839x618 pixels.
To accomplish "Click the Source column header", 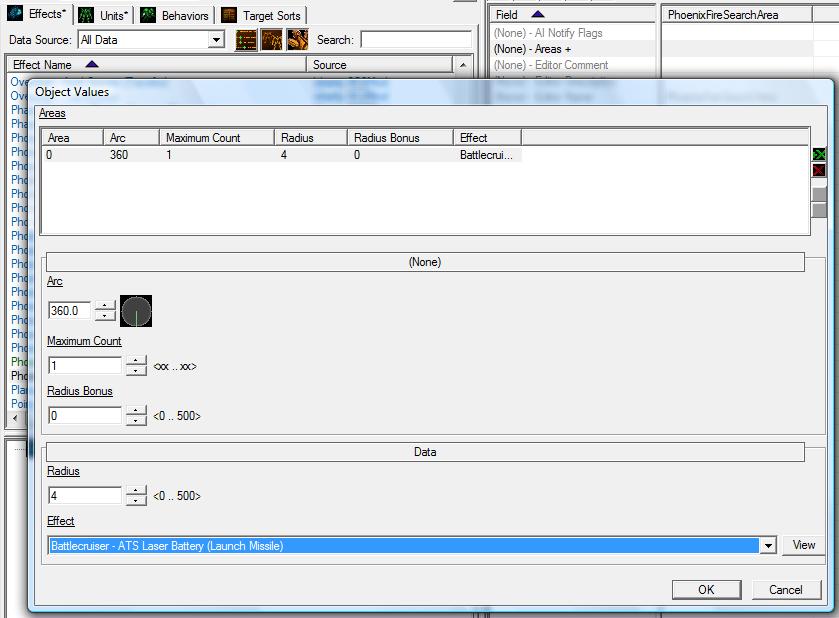I will coord(380,65).
